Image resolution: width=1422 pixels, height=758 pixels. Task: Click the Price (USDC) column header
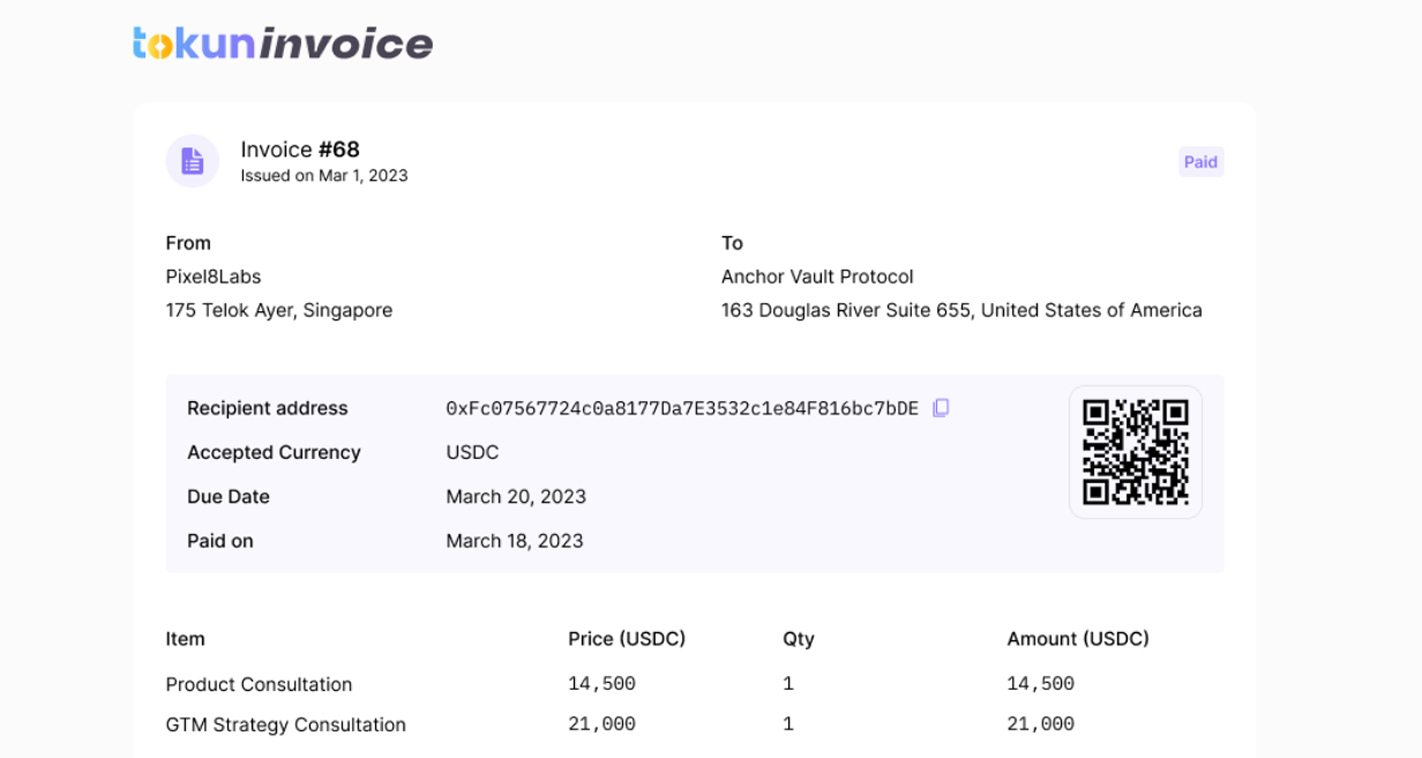[x=627, y=639]
